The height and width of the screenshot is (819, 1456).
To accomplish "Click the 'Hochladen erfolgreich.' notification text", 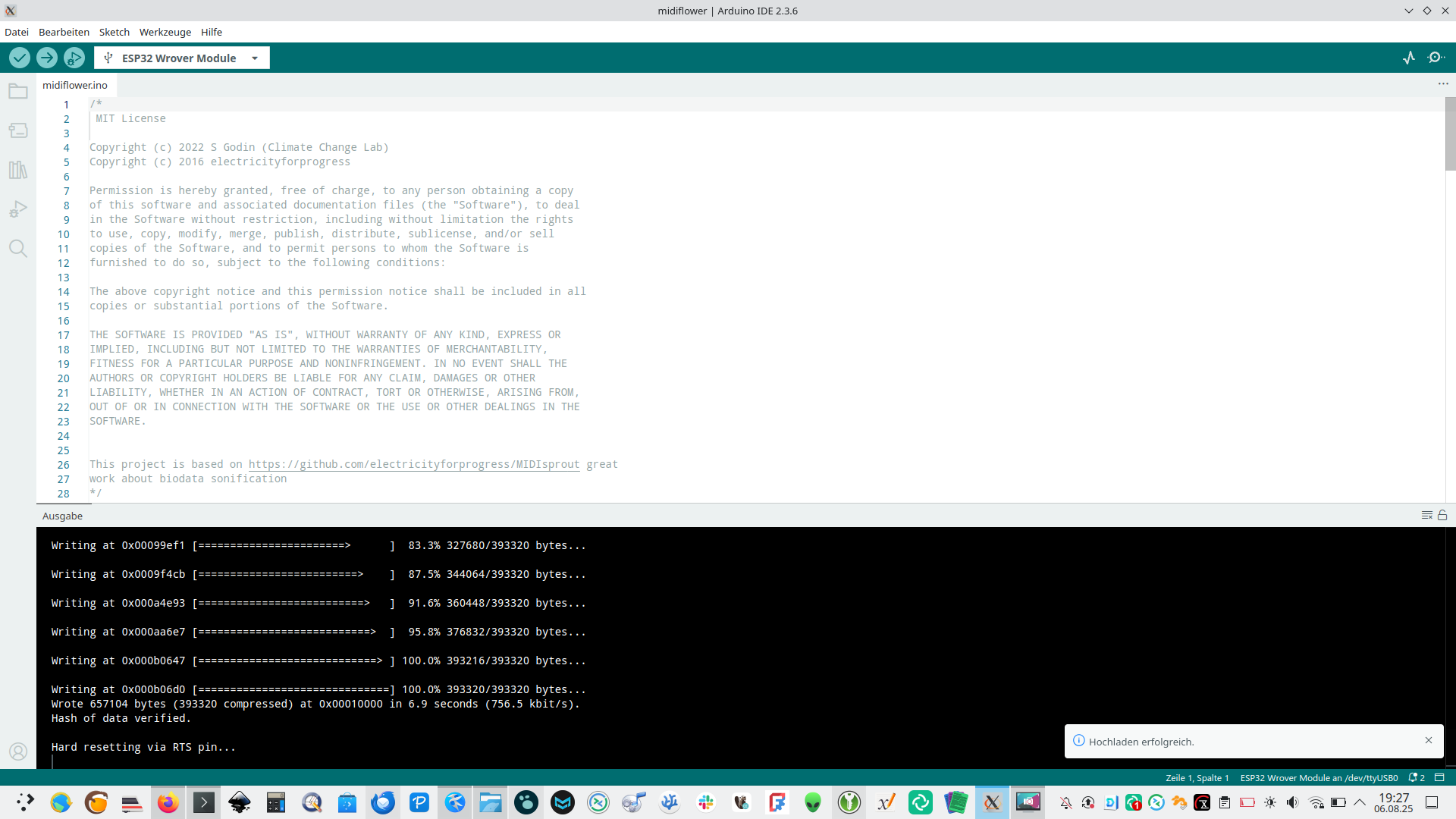I will (1141, 742).
